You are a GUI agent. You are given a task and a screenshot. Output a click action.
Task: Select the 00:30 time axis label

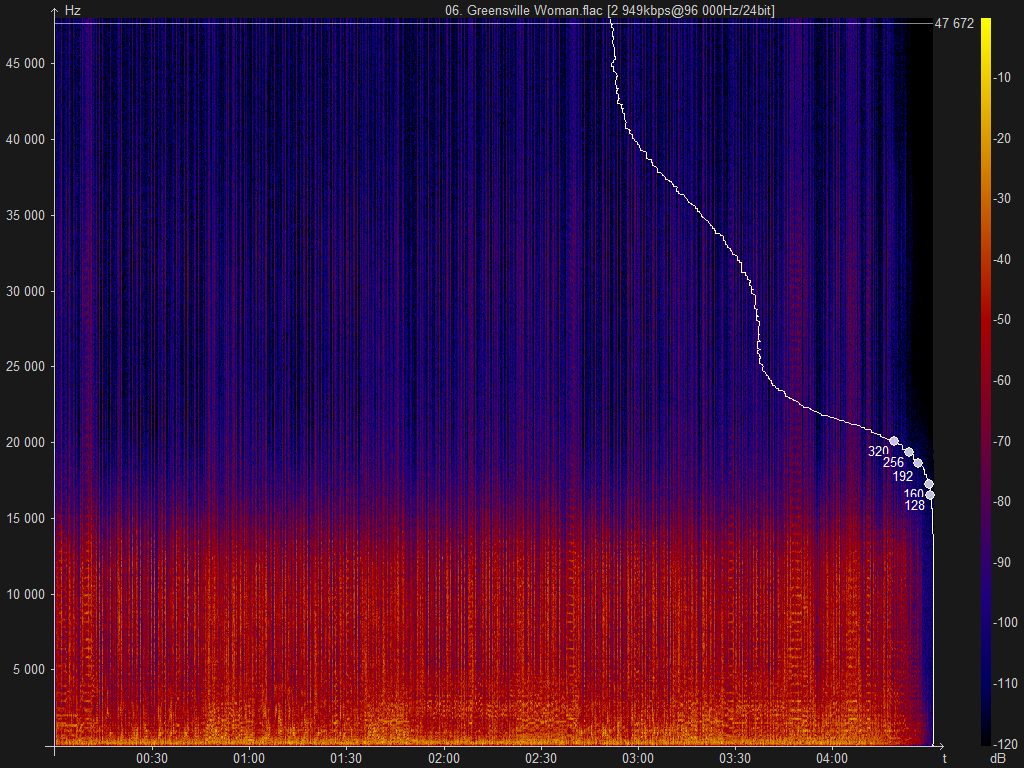[x=152, y=758]
